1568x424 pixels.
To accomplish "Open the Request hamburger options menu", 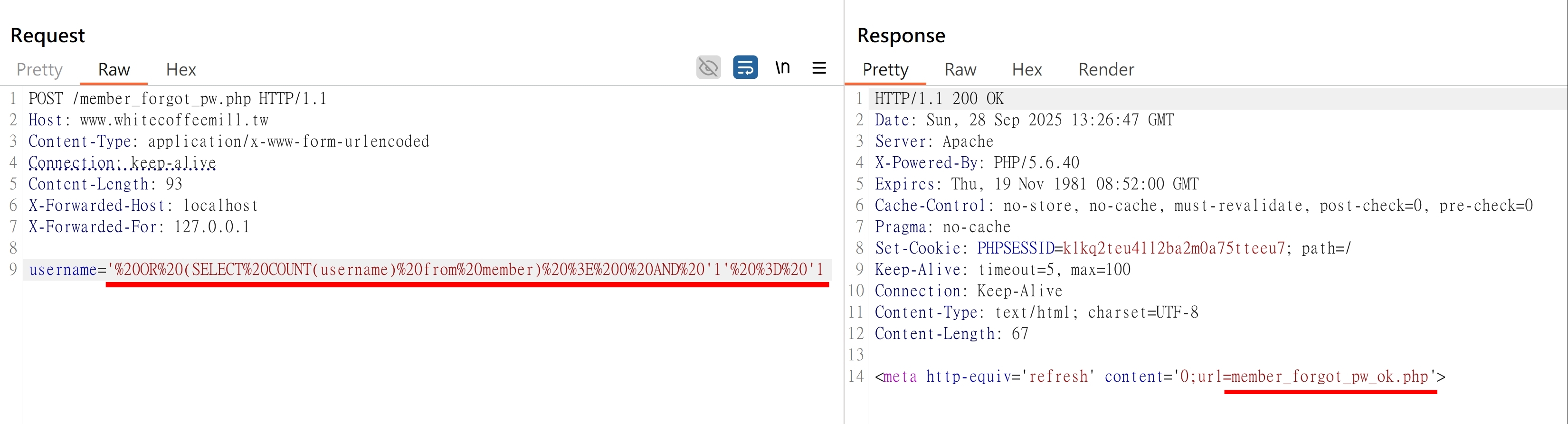I will [x=819, y=67].
